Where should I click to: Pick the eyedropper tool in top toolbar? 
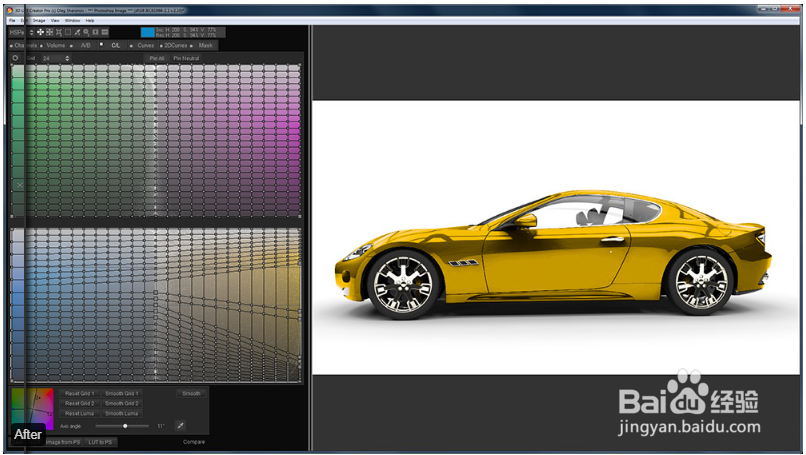77,32
